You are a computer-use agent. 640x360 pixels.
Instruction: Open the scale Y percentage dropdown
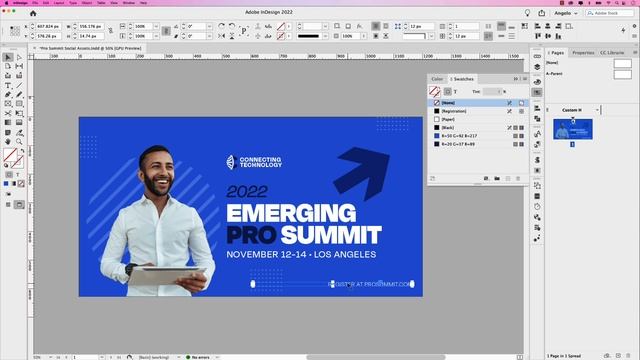156,36
